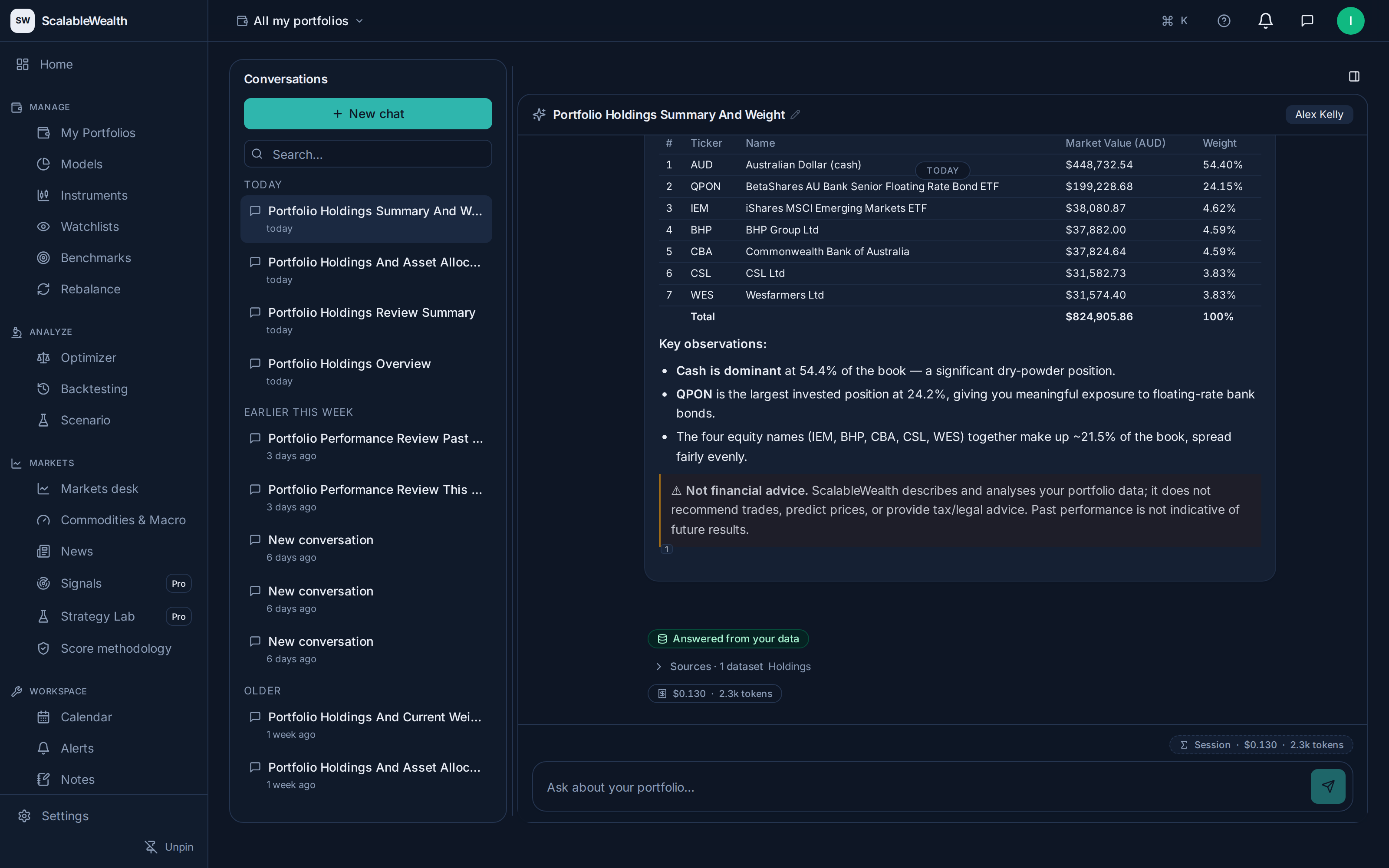Click the citation footnote marker 1
Viewport: 1389px width, 868px height.
(666, 549)
